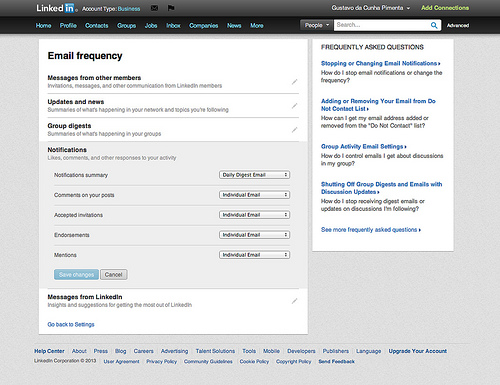Open Developers footer link
The height and width of the screenshot is (385, 500).
[x=301, y=351]
